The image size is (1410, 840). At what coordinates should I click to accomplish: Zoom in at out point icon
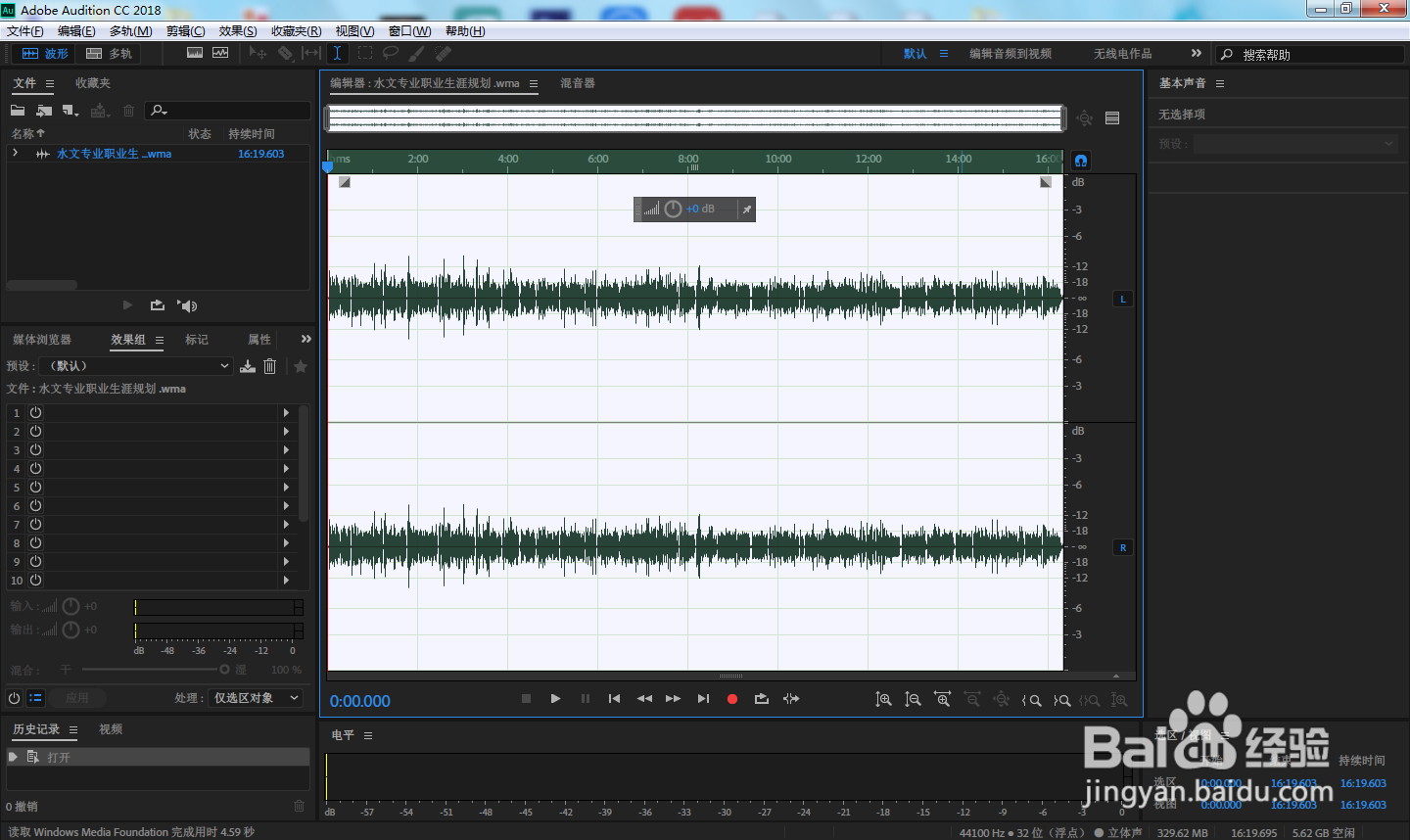[x=1061, y=700]
